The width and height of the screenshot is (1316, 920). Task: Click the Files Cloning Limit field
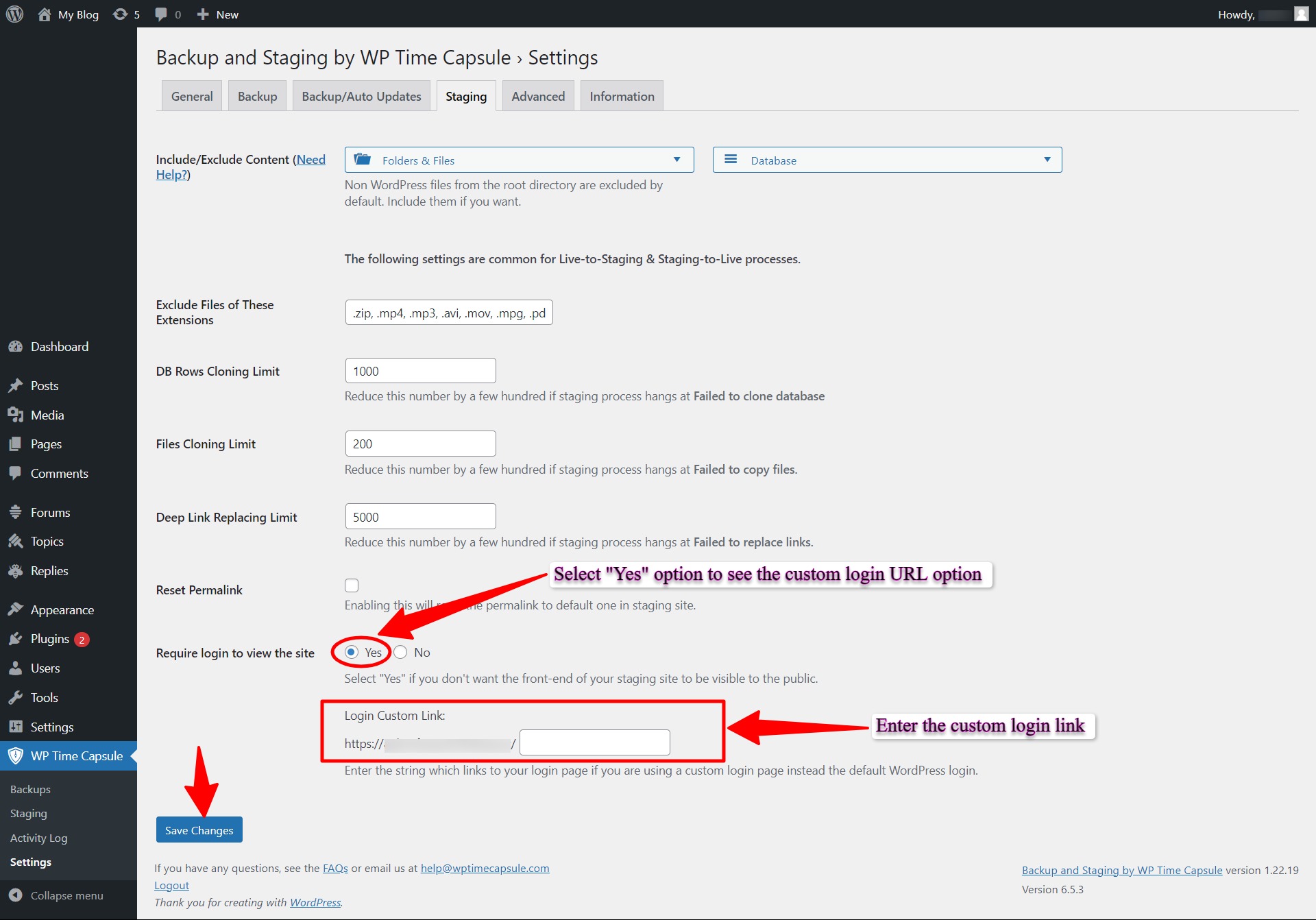(420, 444)
